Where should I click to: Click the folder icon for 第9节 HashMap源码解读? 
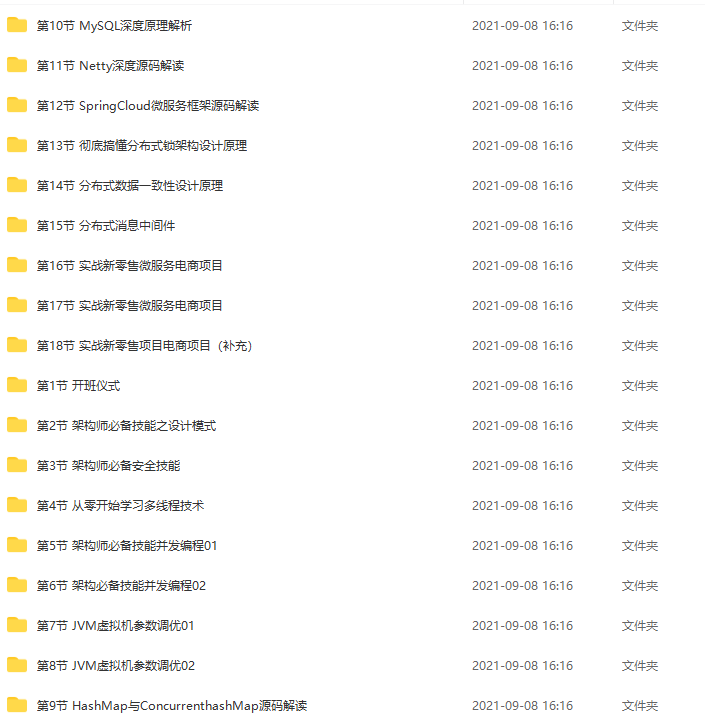pyautogui.click(x=17, y=705)
